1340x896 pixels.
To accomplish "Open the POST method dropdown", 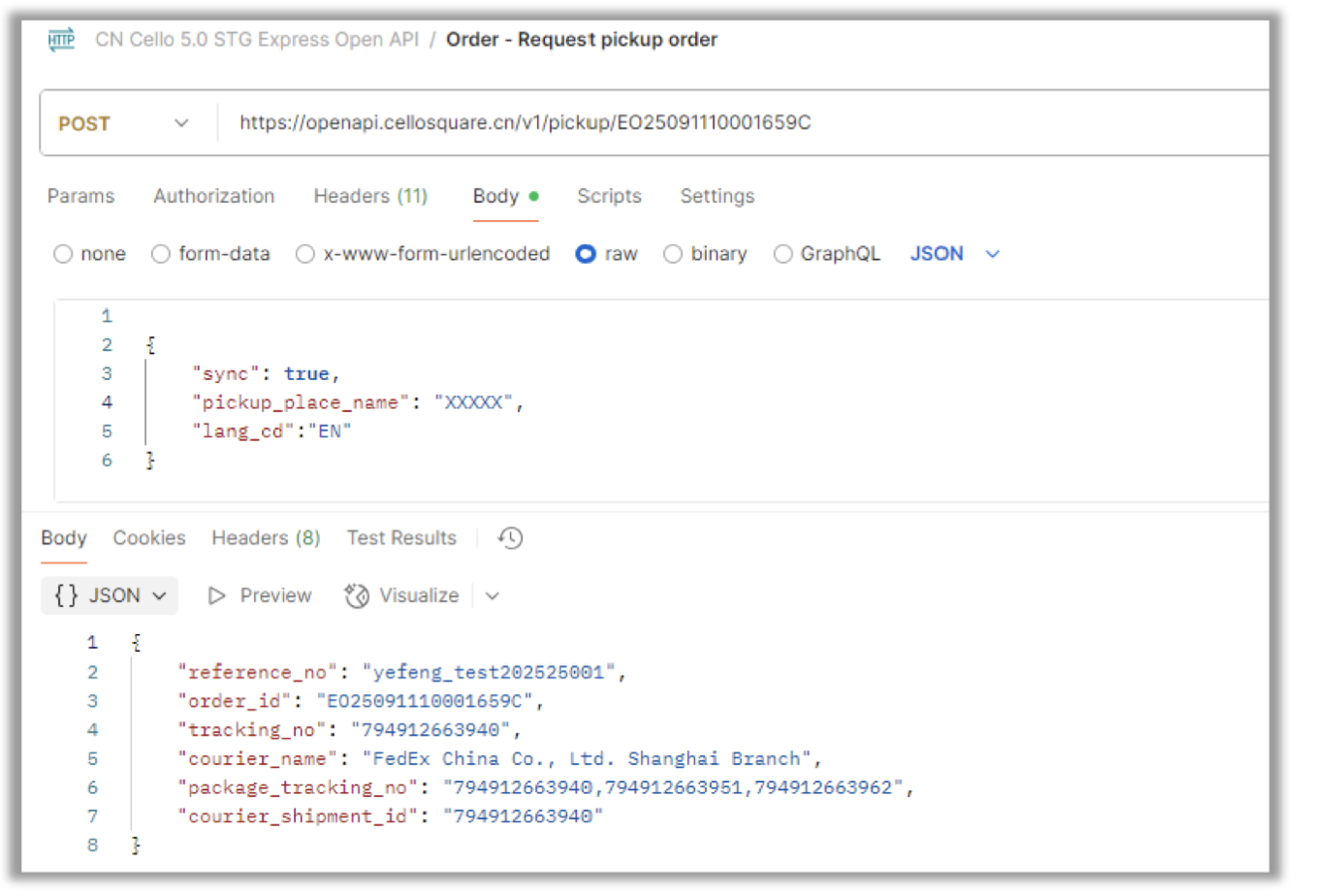I will pos(181,123).
